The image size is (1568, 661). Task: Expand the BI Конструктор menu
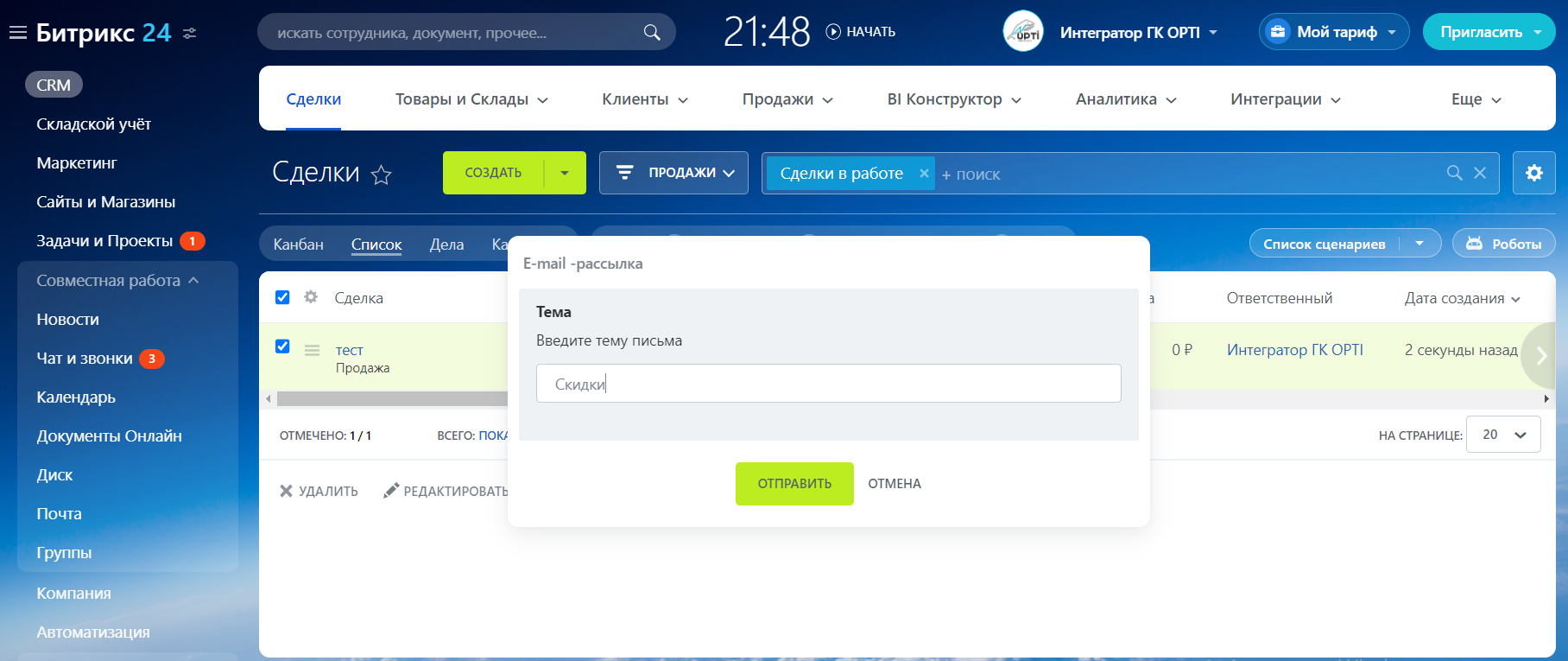click(x=954, y=99)
